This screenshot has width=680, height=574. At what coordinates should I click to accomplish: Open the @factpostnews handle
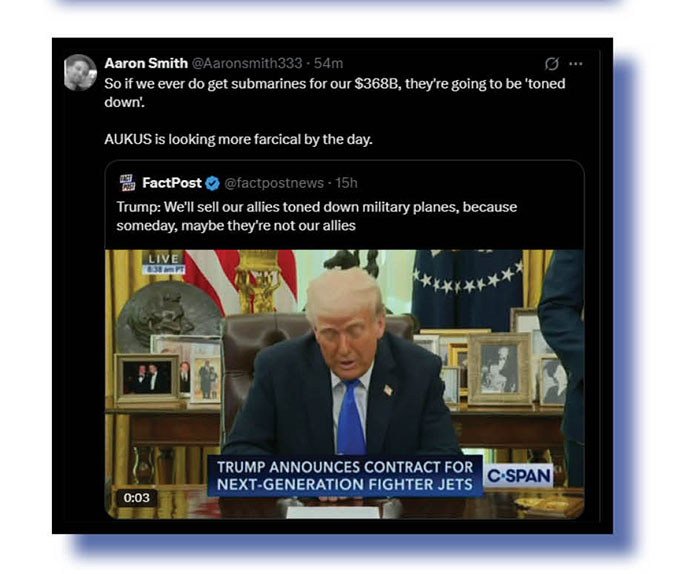point(274,183)
